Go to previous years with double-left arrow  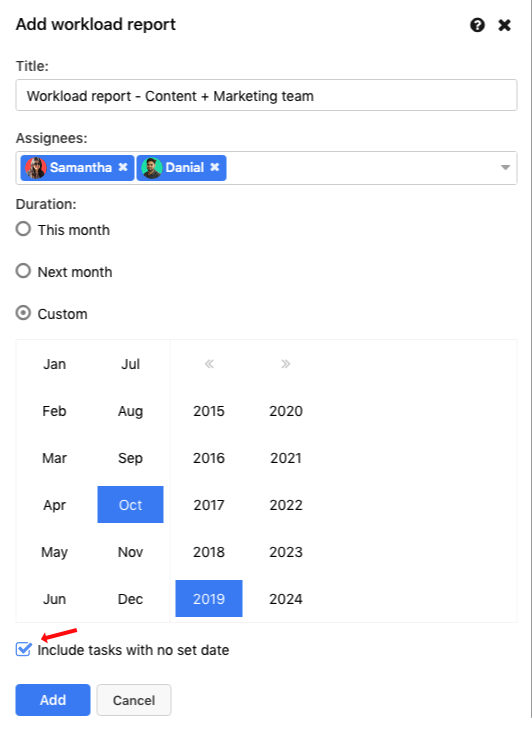[x=209, y=364]
